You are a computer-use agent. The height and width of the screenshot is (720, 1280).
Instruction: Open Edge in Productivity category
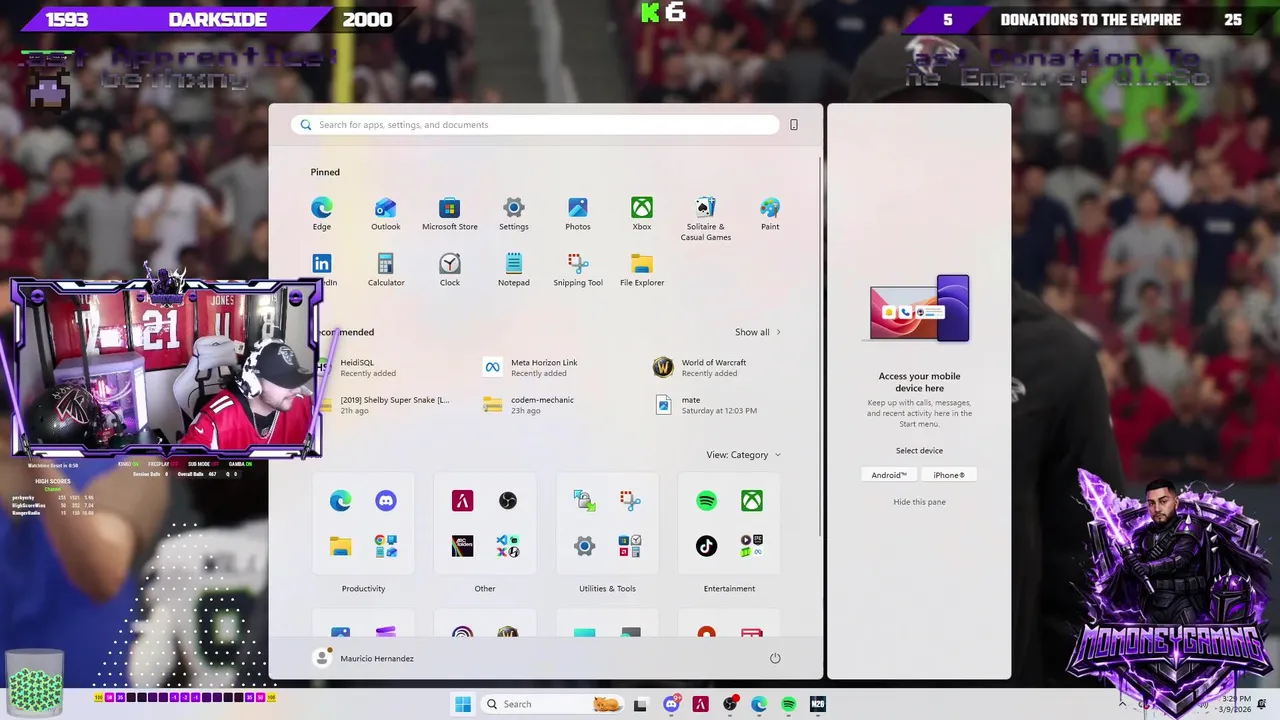click(x=340, y=500)
